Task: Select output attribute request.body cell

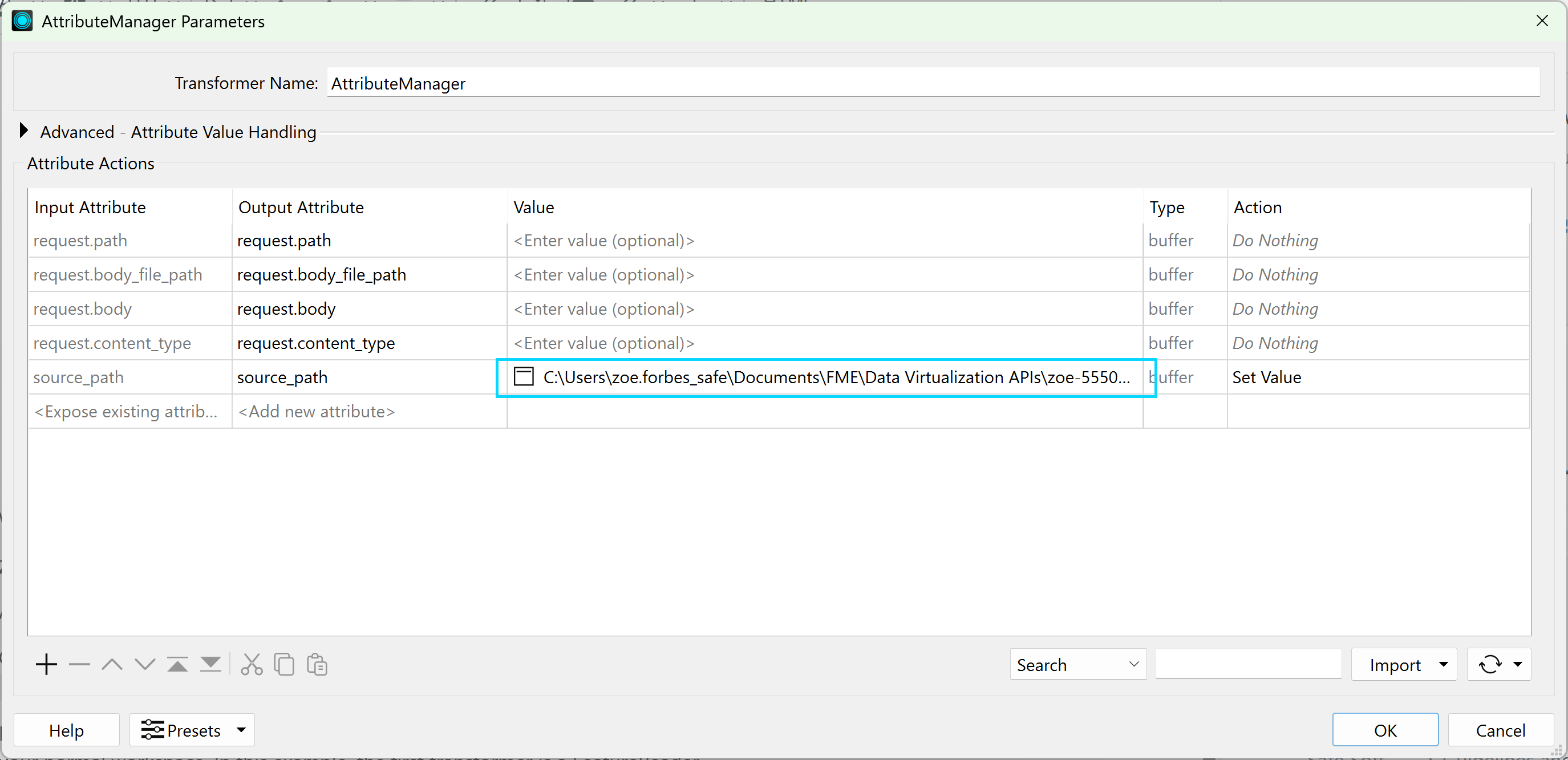Action: click(x=370, y=308)
